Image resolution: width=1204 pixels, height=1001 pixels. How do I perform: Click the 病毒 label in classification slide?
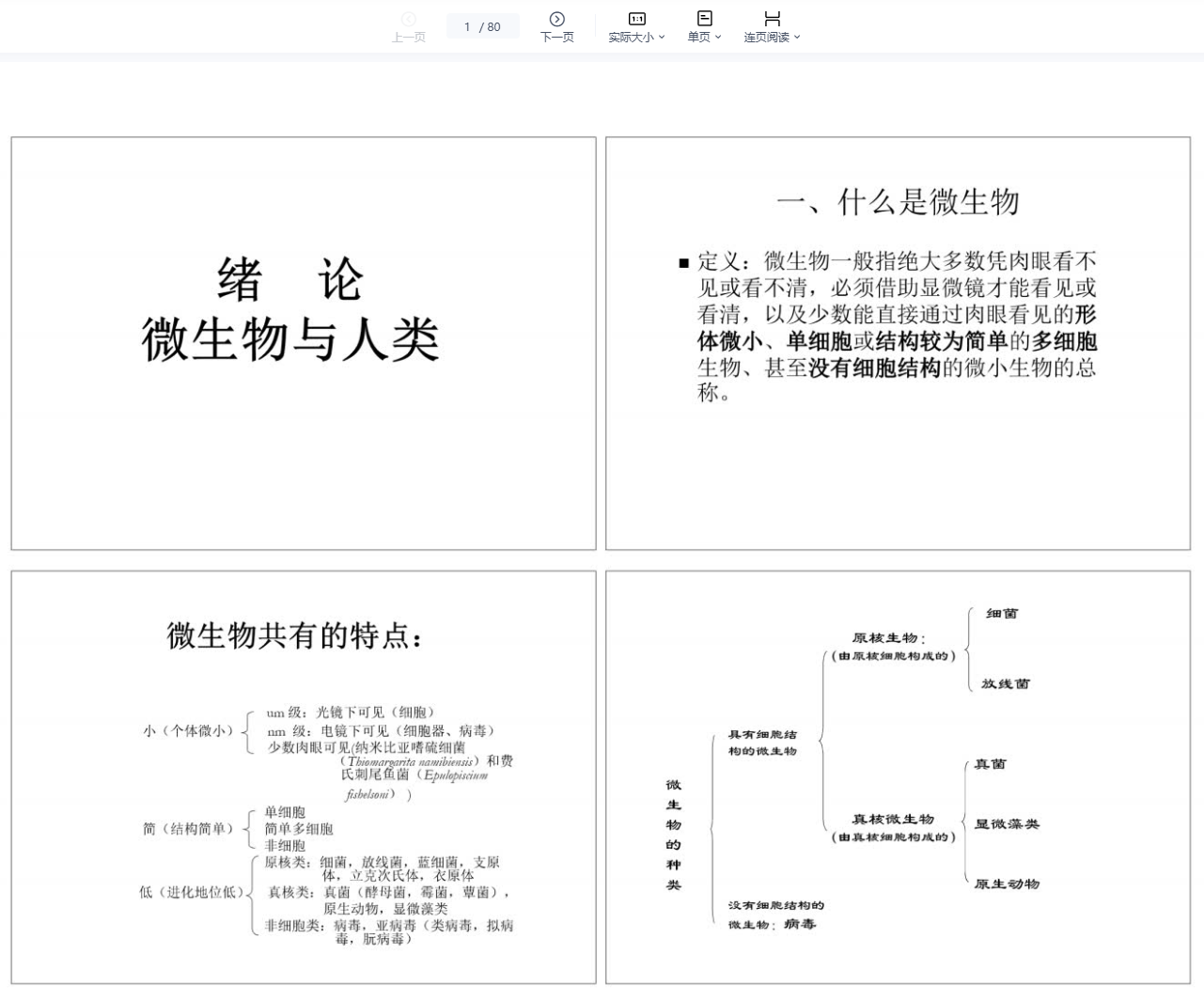pyautogui.click(x=799, y=925)
